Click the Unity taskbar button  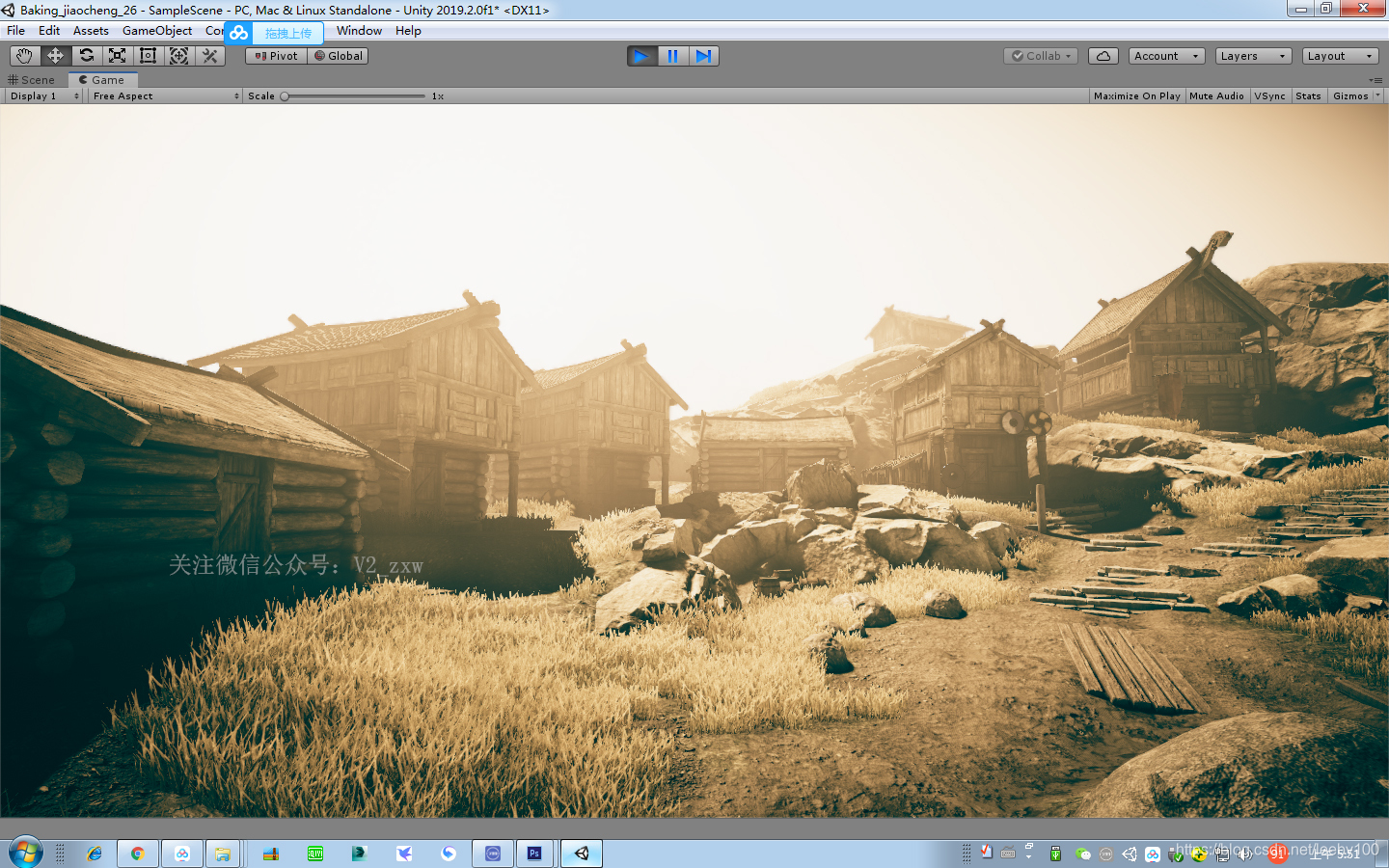coord(582,854)
